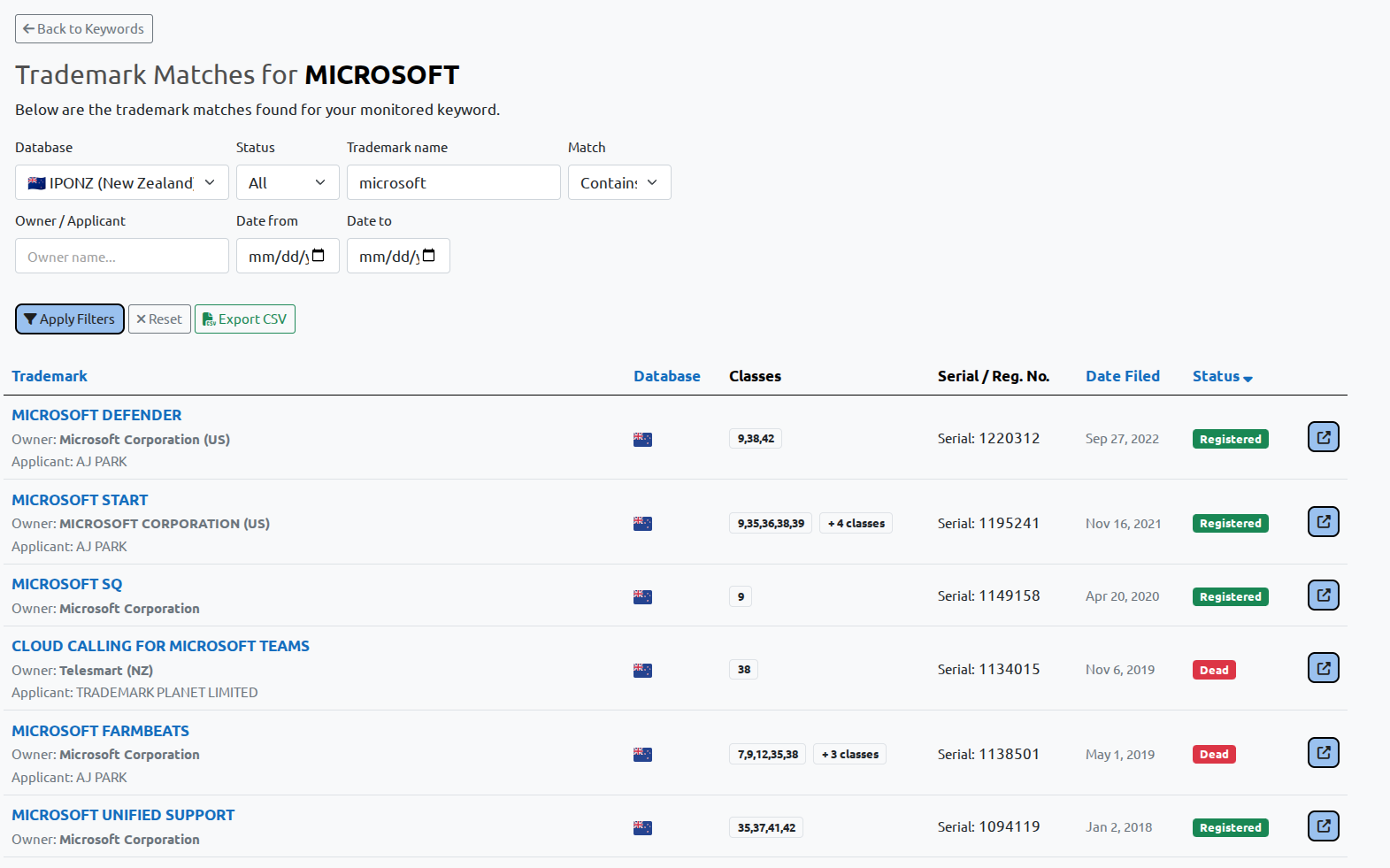Show the +3 classes badge for MICROSOFT FARMBEATS
Viewport: 1390px width, 868px height.
point(849,755)
